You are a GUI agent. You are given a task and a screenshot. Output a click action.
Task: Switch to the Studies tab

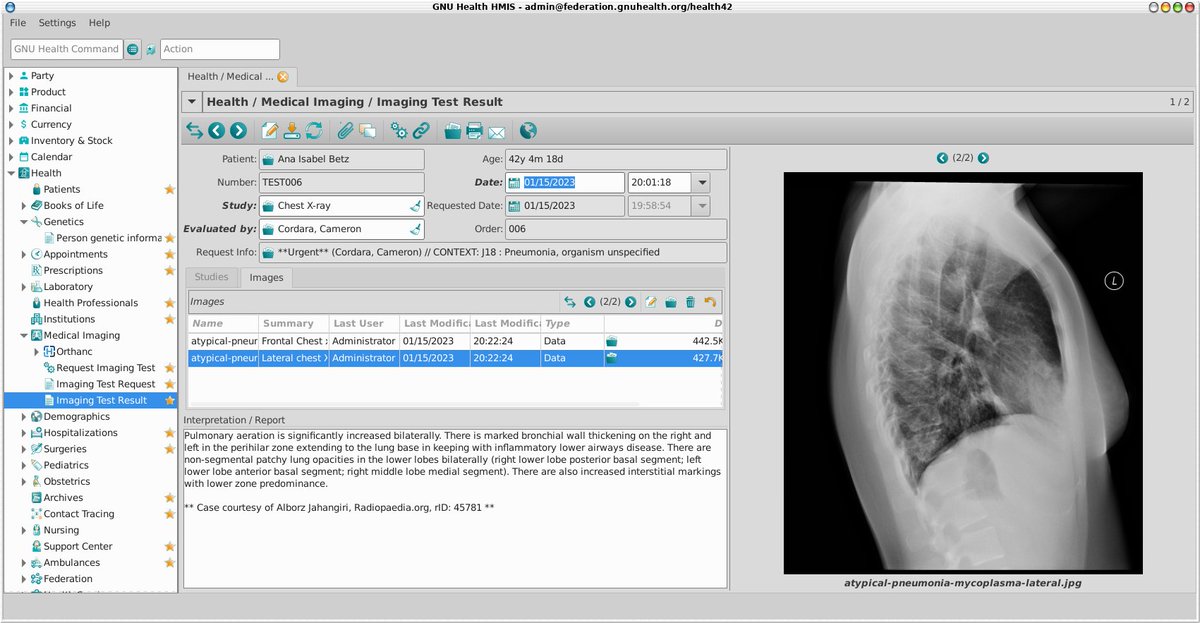[211, 277]
